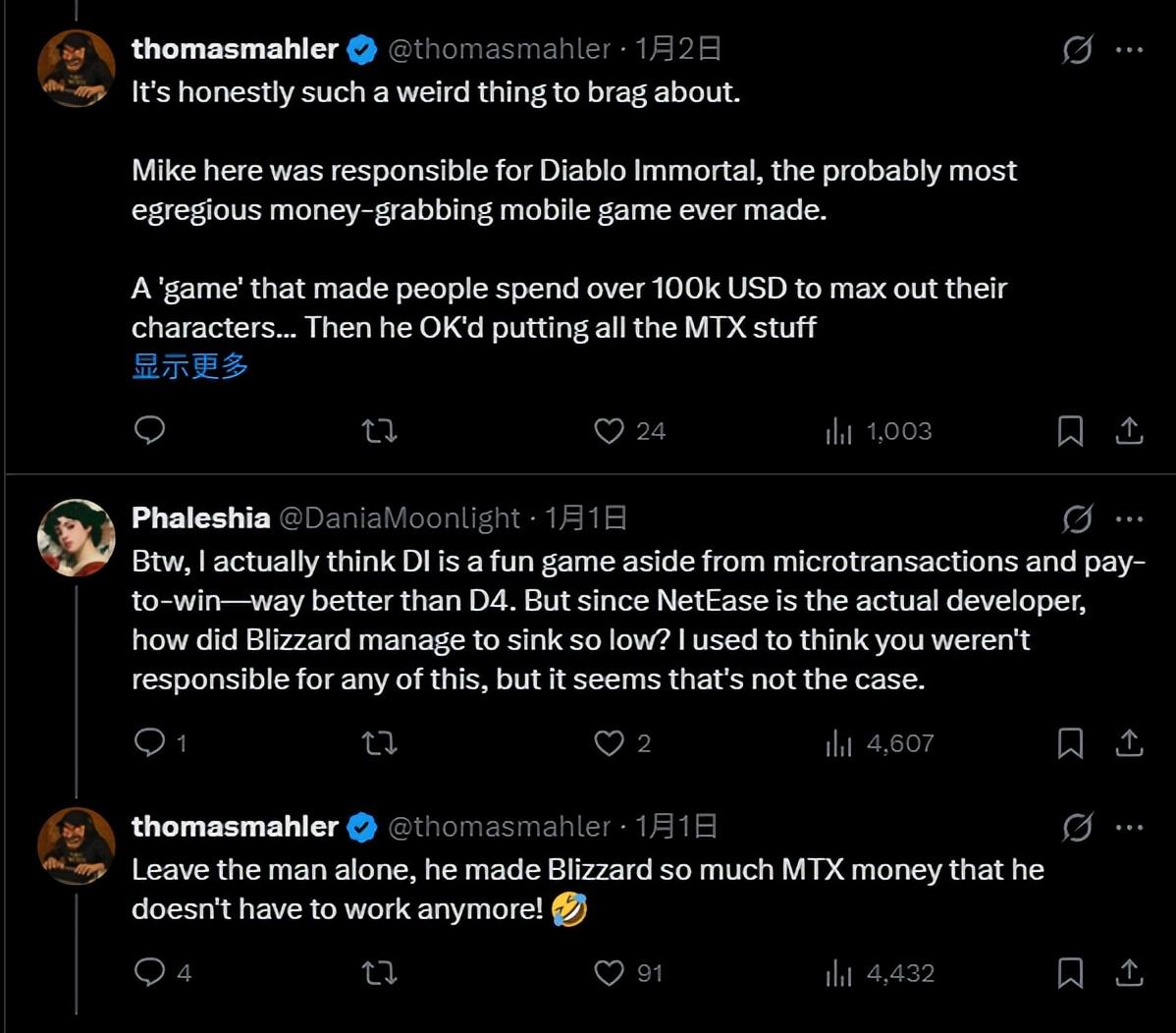Open Phaleshia's avatar picture
This screenshot has width=1176, height=1033.
77,538
